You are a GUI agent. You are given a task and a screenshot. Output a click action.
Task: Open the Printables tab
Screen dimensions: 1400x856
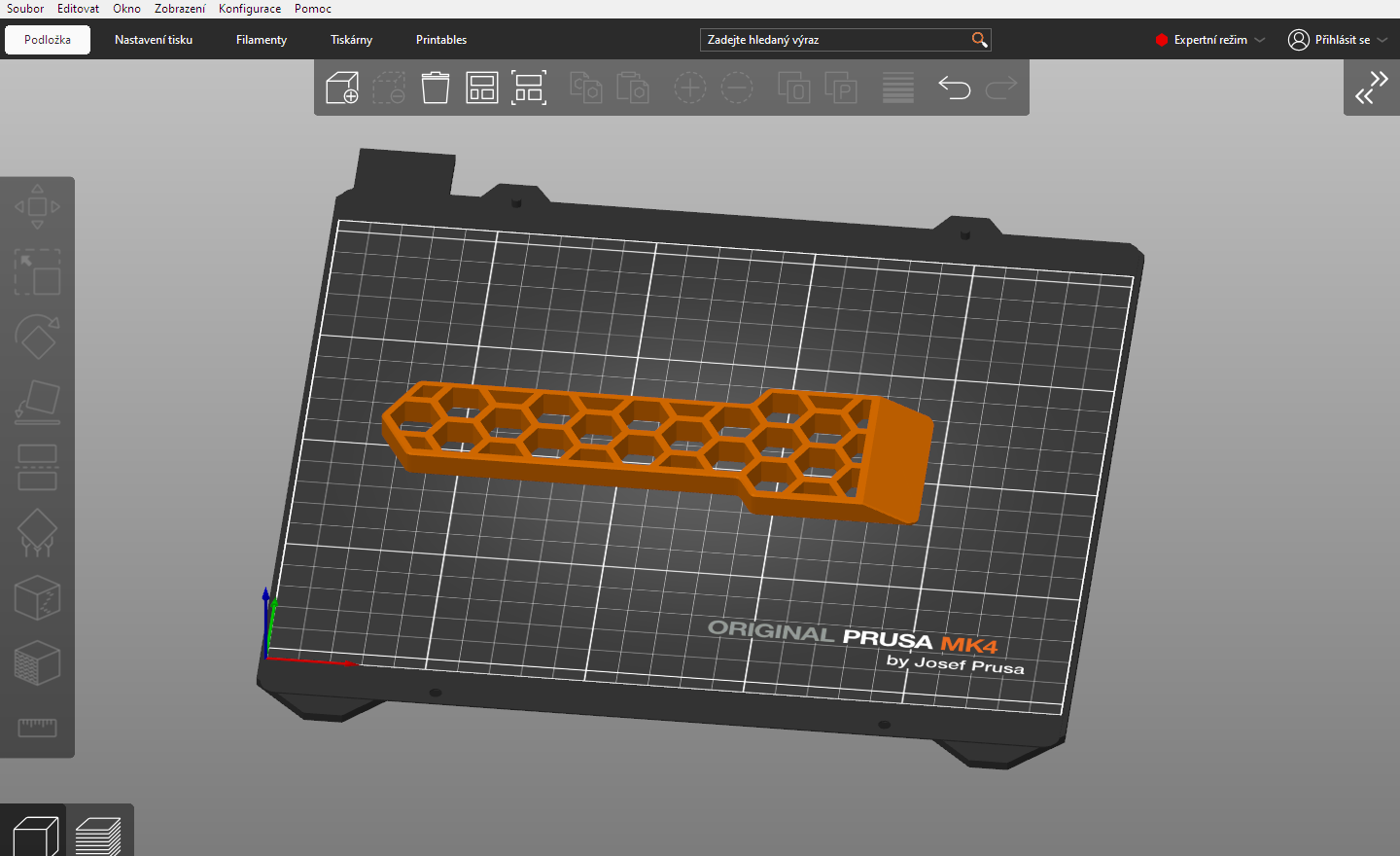pos(441,40)
